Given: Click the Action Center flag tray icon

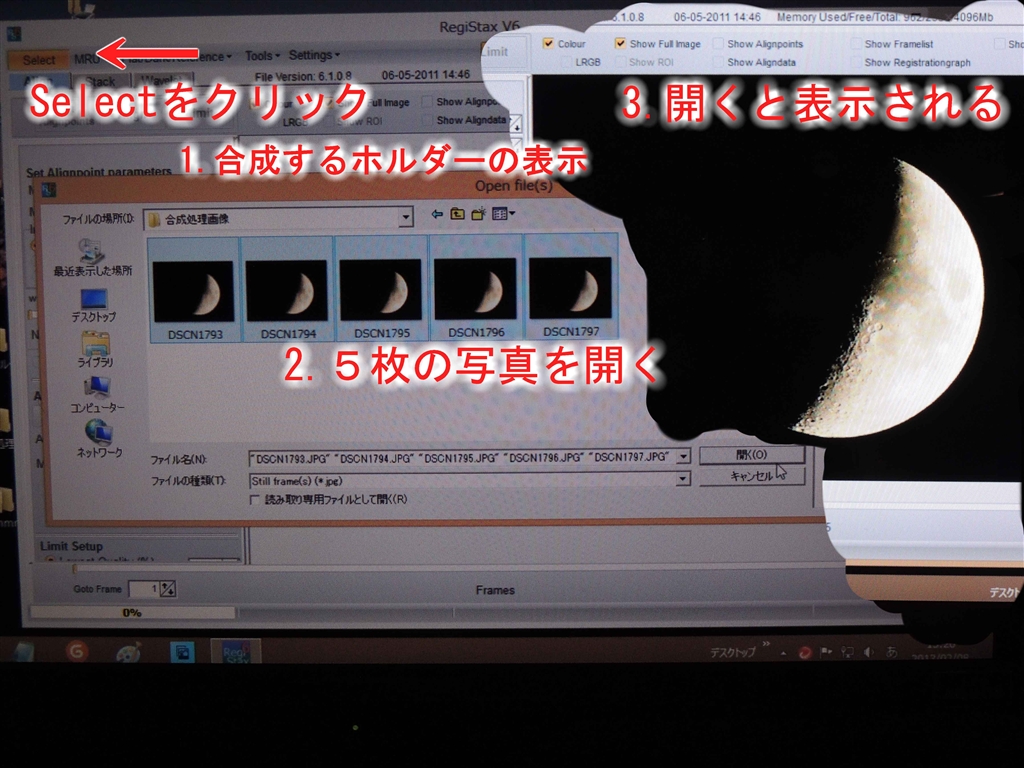Looking at the screenshot, I should pyautogui.click(x=826, y=652).
